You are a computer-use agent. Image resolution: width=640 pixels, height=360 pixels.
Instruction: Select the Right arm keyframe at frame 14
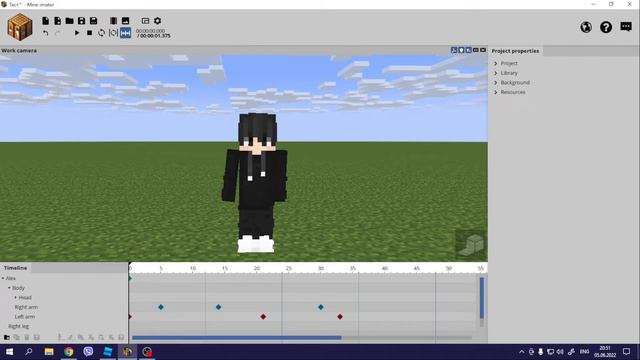click(x=218, y=307)
